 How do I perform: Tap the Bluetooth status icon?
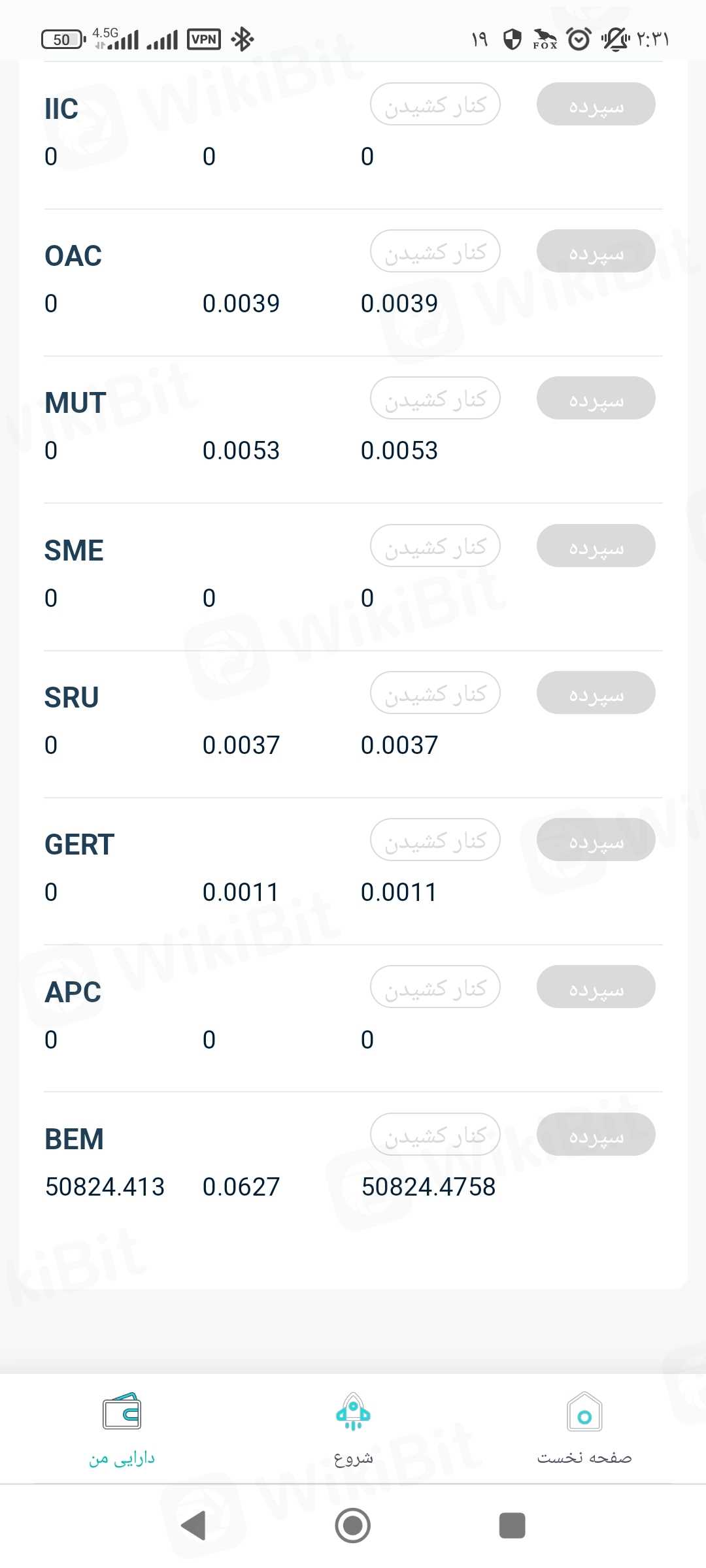coord(243,39)
